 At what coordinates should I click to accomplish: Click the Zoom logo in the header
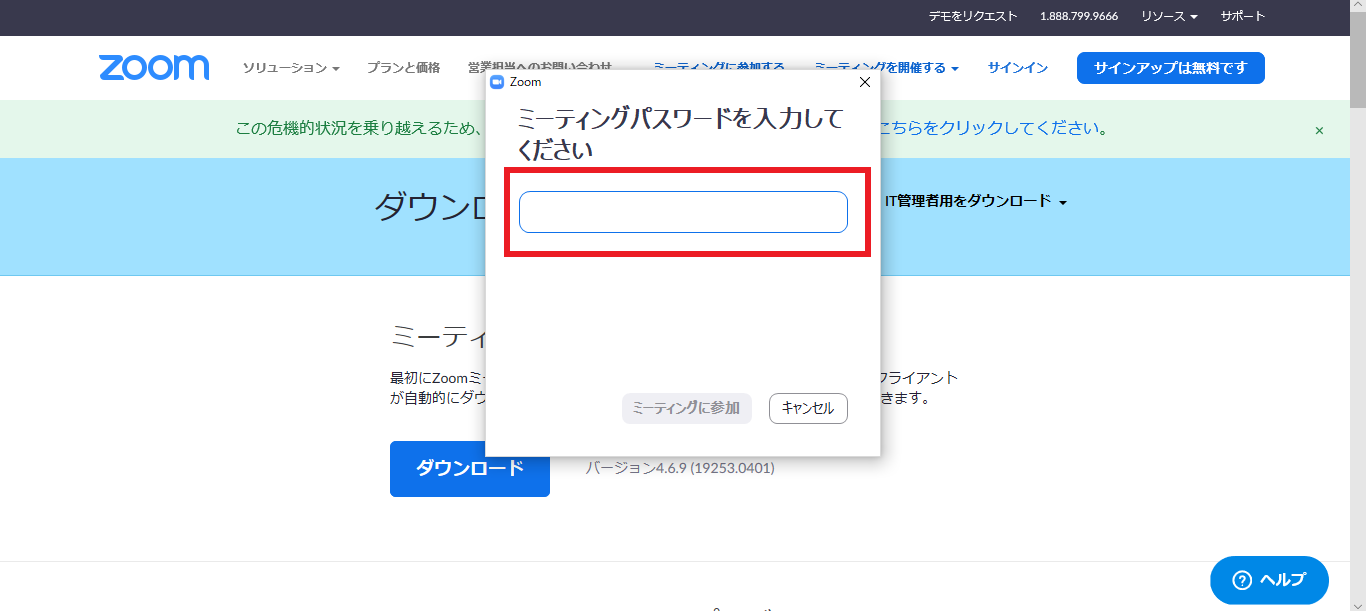click(154, 68)
